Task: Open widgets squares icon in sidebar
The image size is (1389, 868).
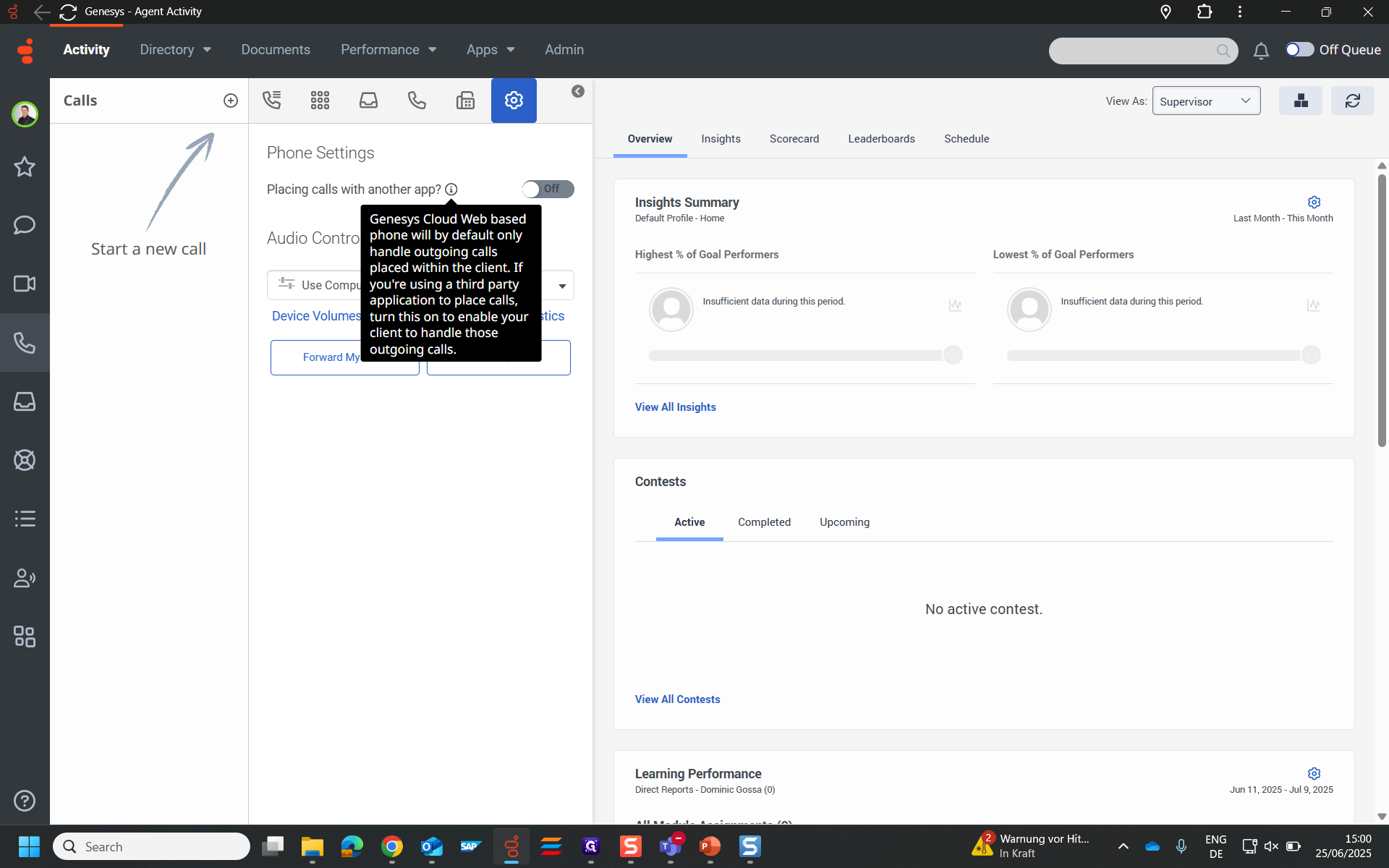Action: pos(25,637)
